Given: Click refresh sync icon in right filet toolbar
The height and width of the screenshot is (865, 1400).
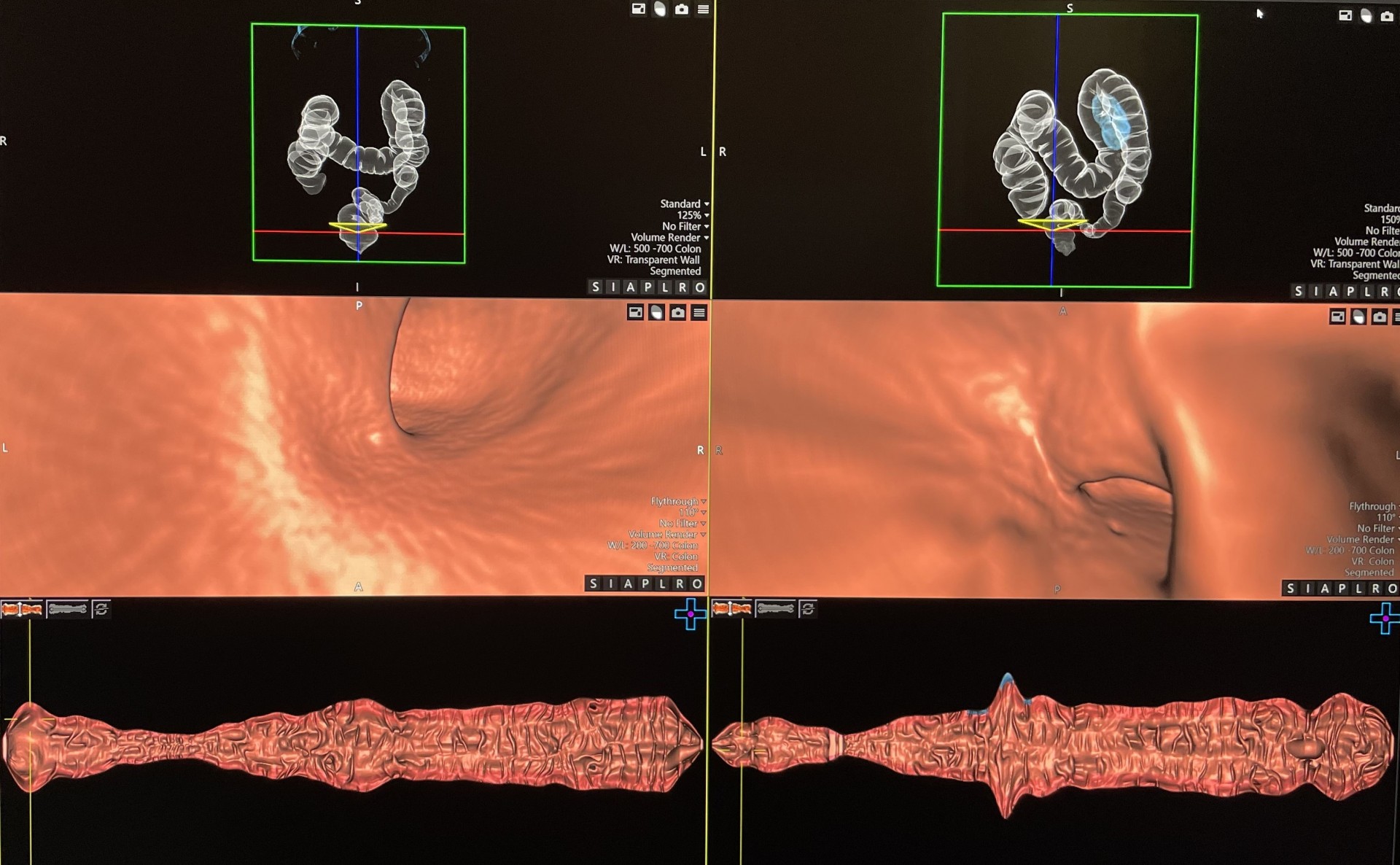Looking at the screenshot, I should [x=807, y=609].
